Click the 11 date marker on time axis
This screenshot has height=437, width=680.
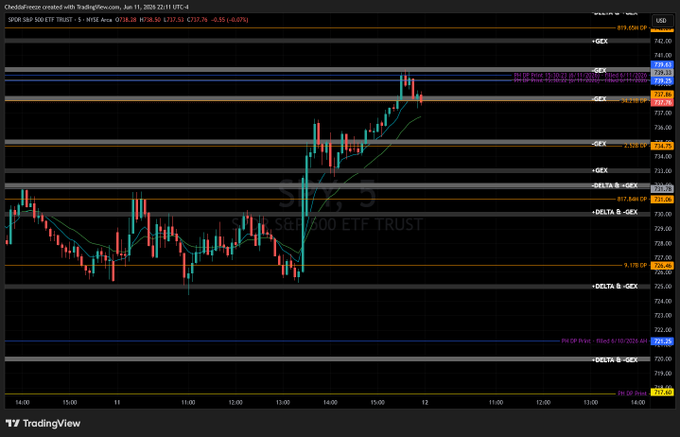pos(117,403)
